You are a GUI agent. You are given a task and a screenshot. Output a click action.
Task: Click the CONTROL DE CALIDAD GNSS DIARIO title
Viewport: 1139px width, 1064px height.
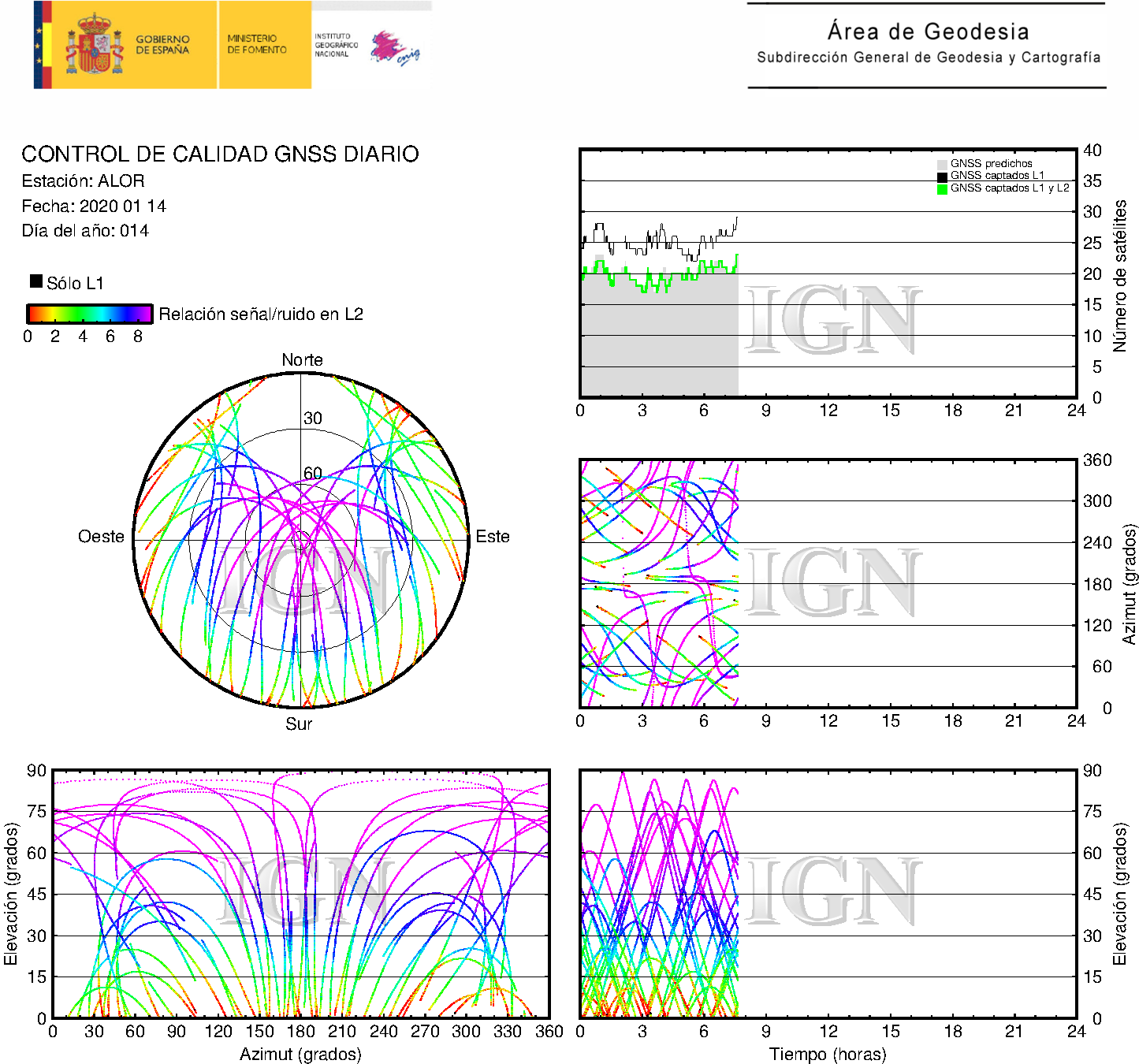click(x=220, y=154)
